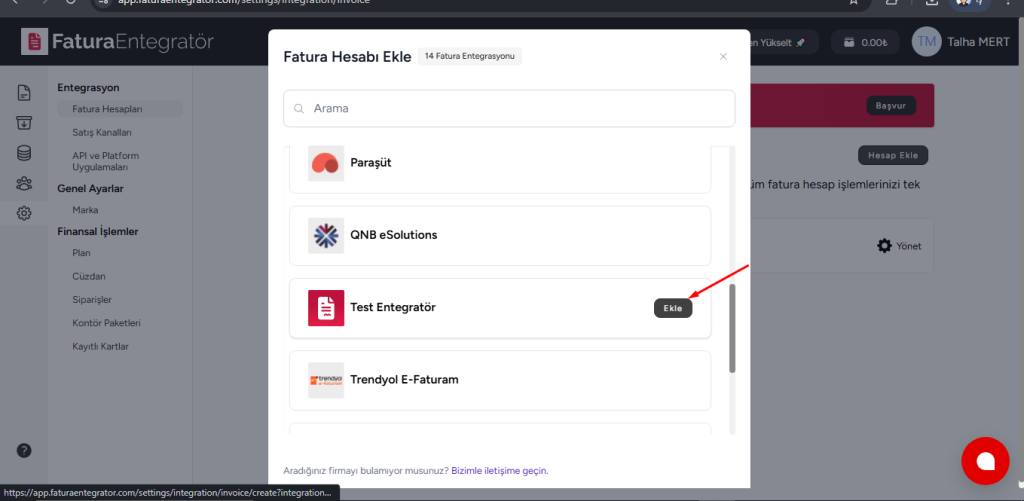Select the database stack sidebar icon
The height and width of the screenshot is (501, 1024).
(24, 154)
